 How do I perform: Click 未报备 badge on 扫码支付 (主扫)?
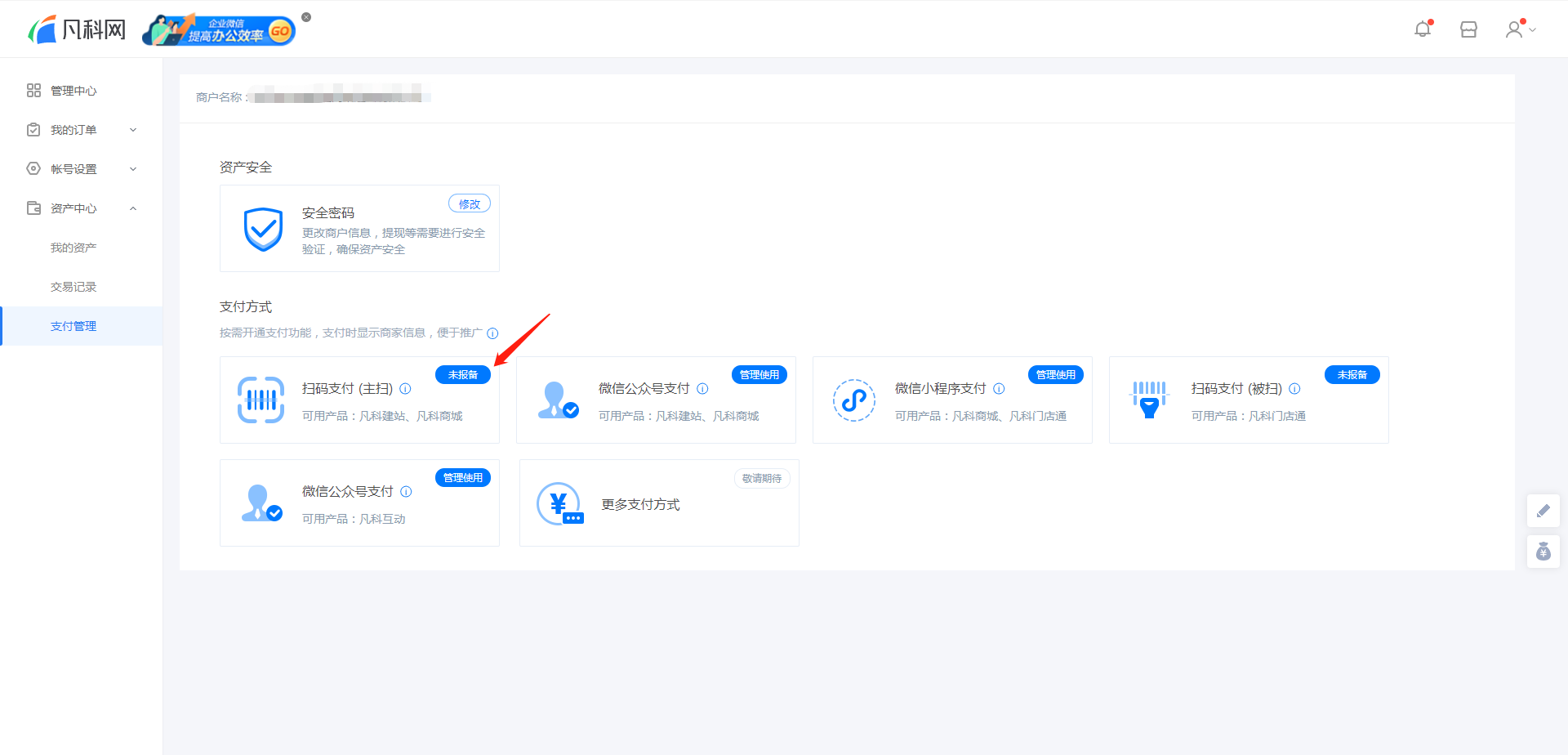(463, 375)
